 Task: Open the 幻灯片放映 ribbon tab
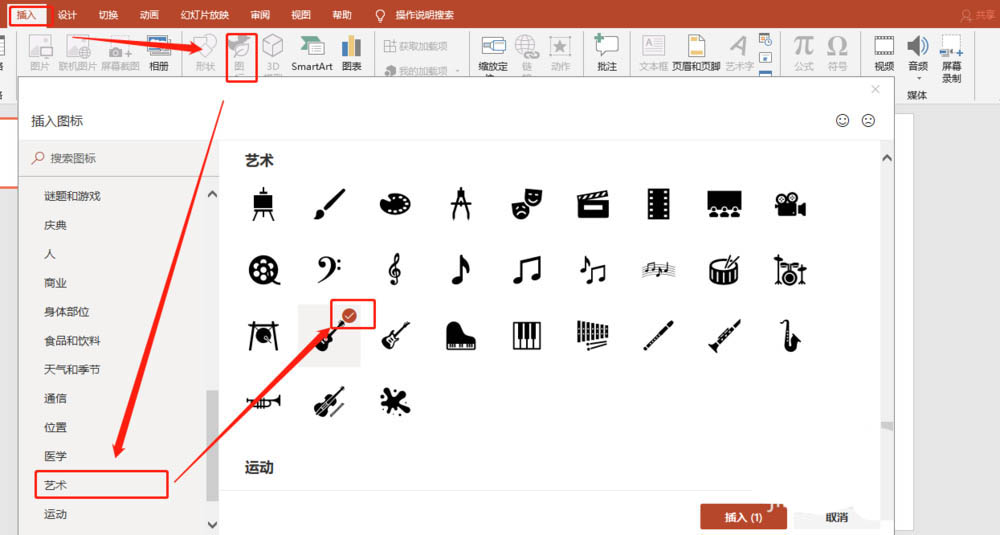[x=205, y=15]
